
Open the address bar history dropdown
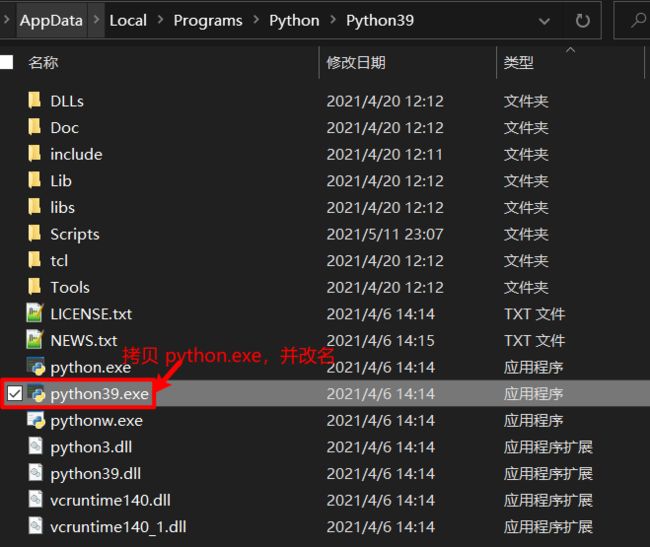544,21
